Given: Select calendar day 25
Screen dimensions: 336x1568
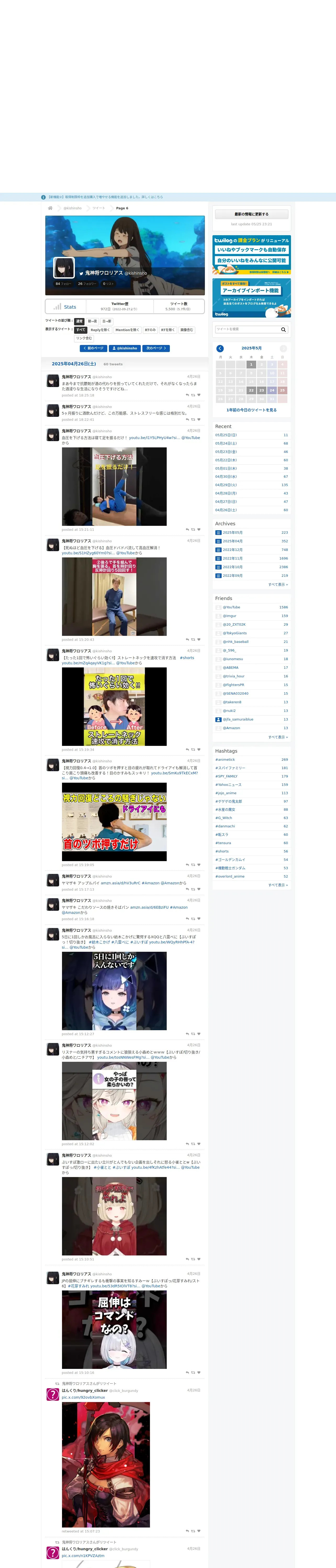Looking at the screenshot, I should point(282,390).
